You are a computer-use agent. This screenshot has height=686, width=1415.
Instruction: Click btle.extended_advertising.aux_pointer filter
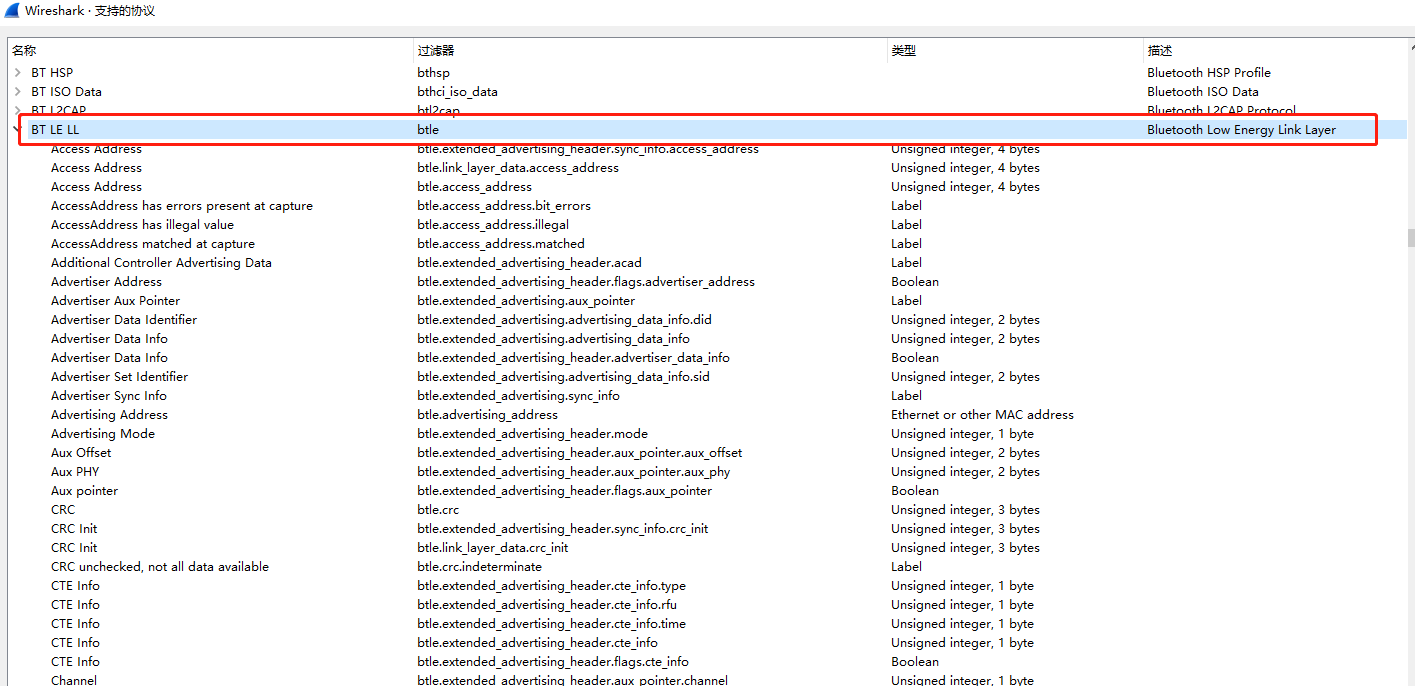tap(526, 301)
